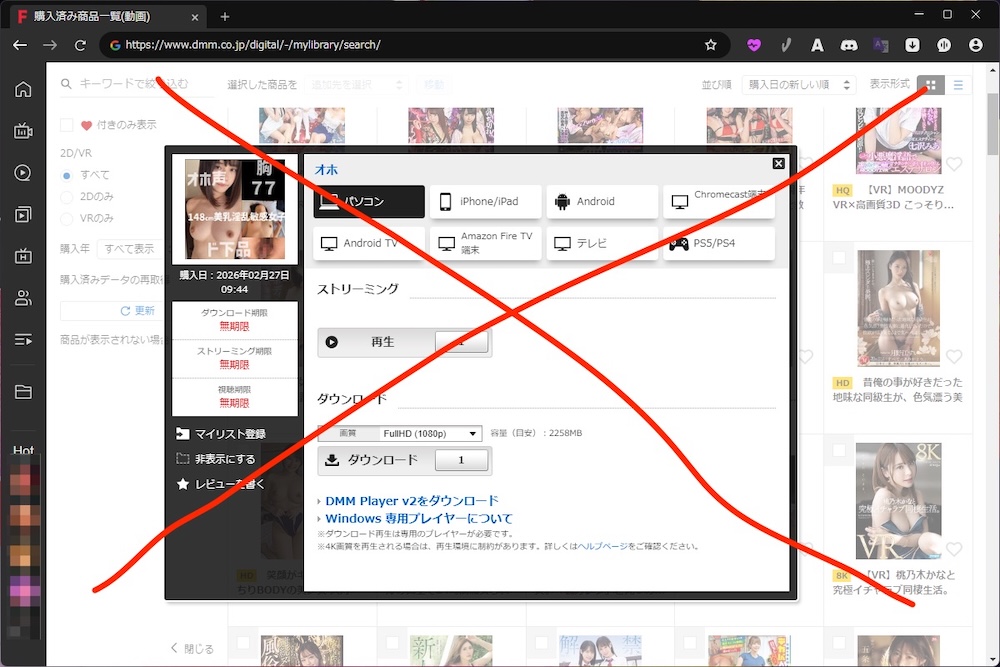
Task: Select the PS5/PS4 device tab
Action: pyautogui.click(x=718, y=243)
